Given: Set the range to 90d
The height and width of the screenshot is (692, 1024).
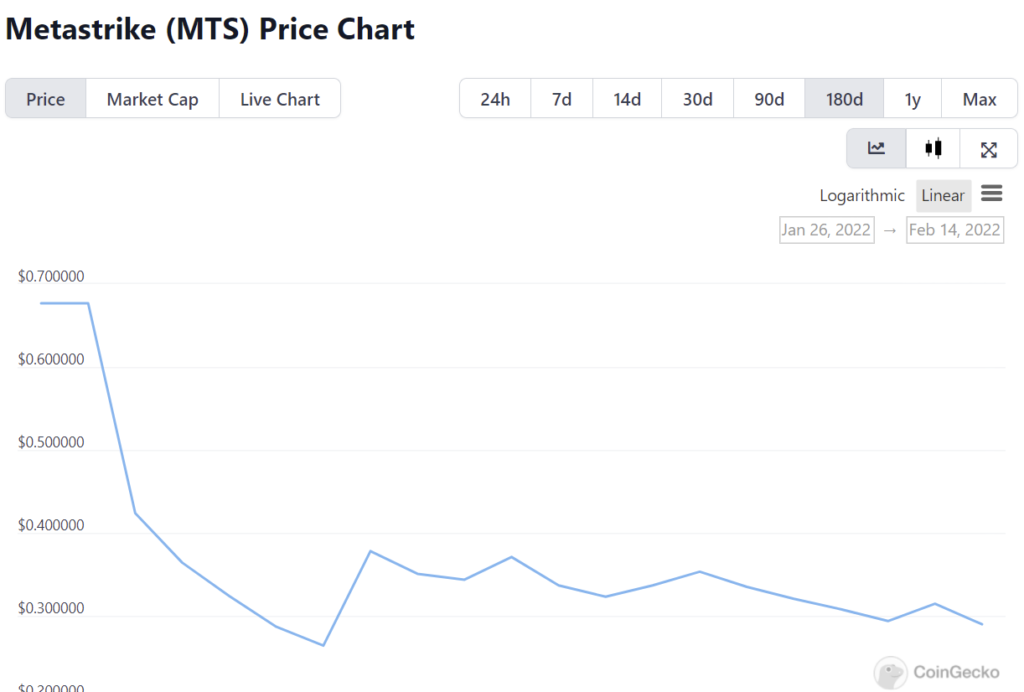Looking at the screenshot, I should [x=769, y=99].
